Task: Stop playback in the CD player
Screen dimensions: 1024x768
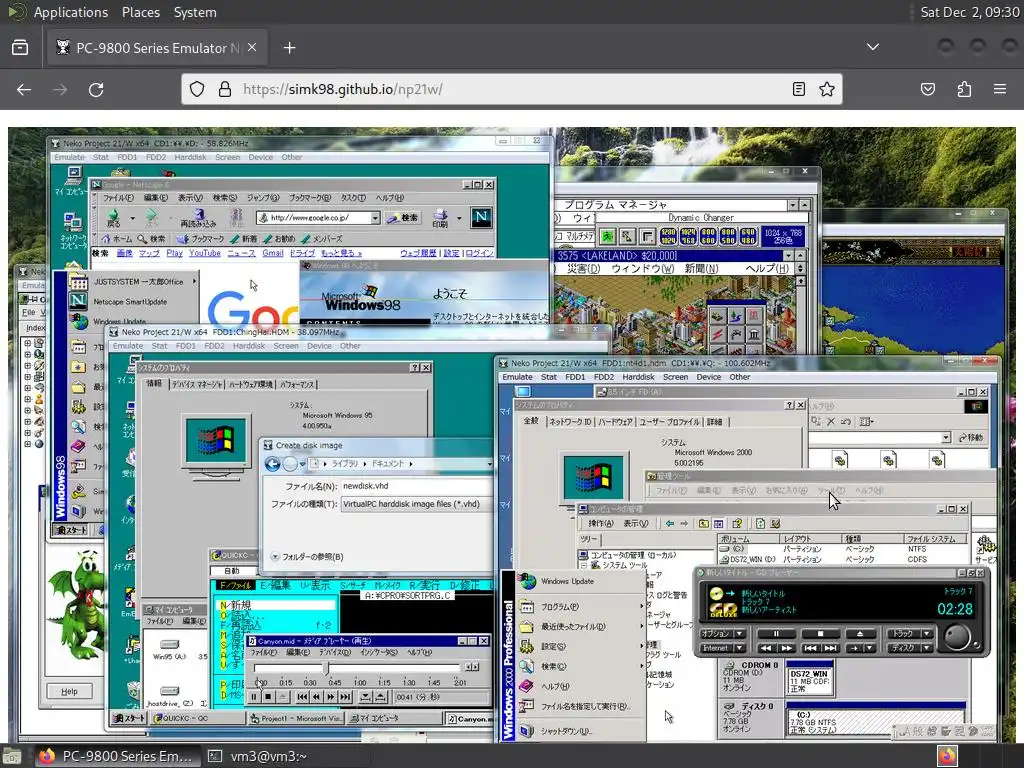Action: point(820,633)
